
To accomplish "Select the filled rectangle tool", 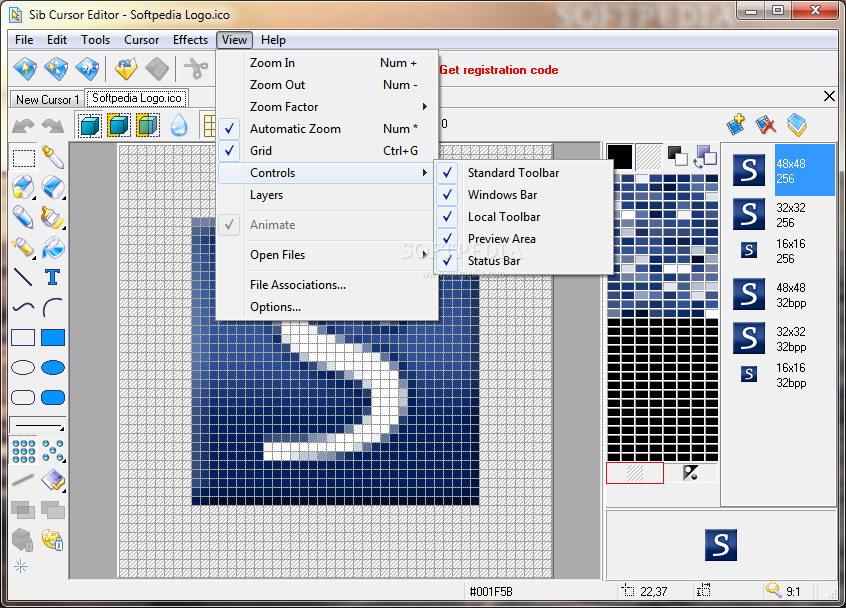I will click(53, 337).
